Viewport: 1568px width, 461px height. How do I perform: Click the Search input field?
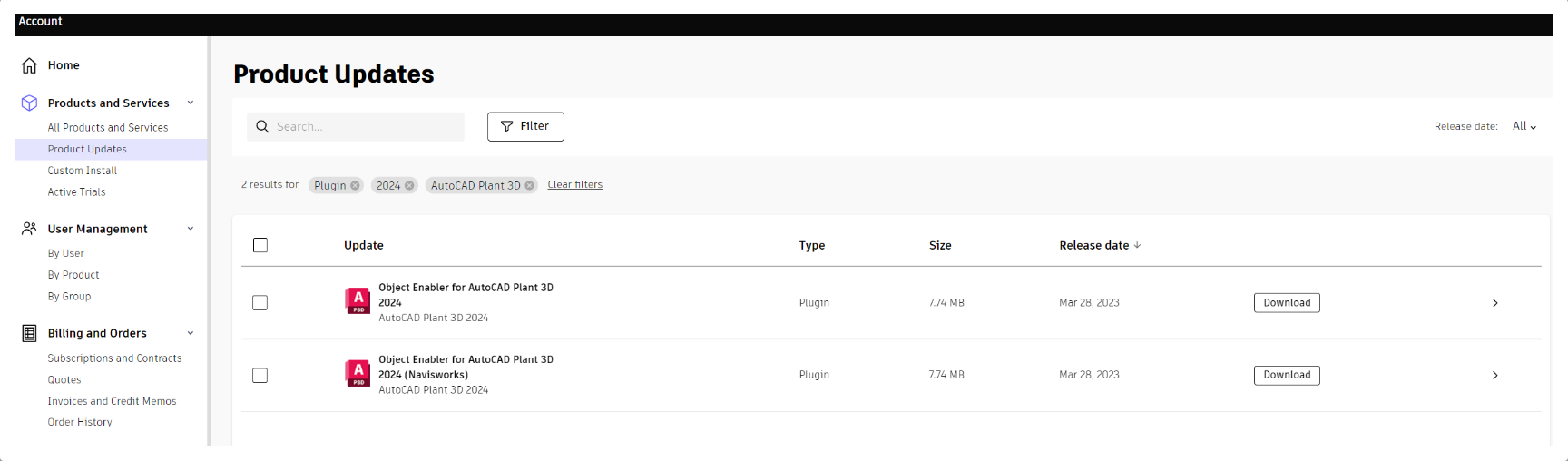tap(363, 127)
